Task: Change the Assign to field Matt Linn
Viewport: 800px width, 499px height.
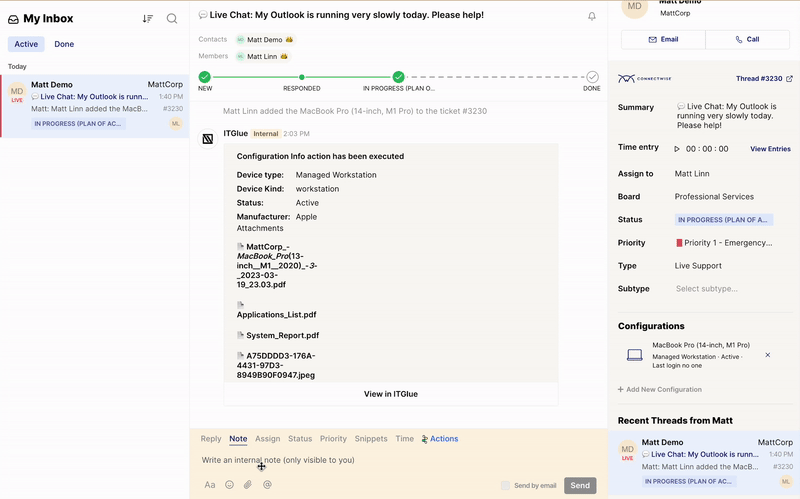Action: [692, 173]
